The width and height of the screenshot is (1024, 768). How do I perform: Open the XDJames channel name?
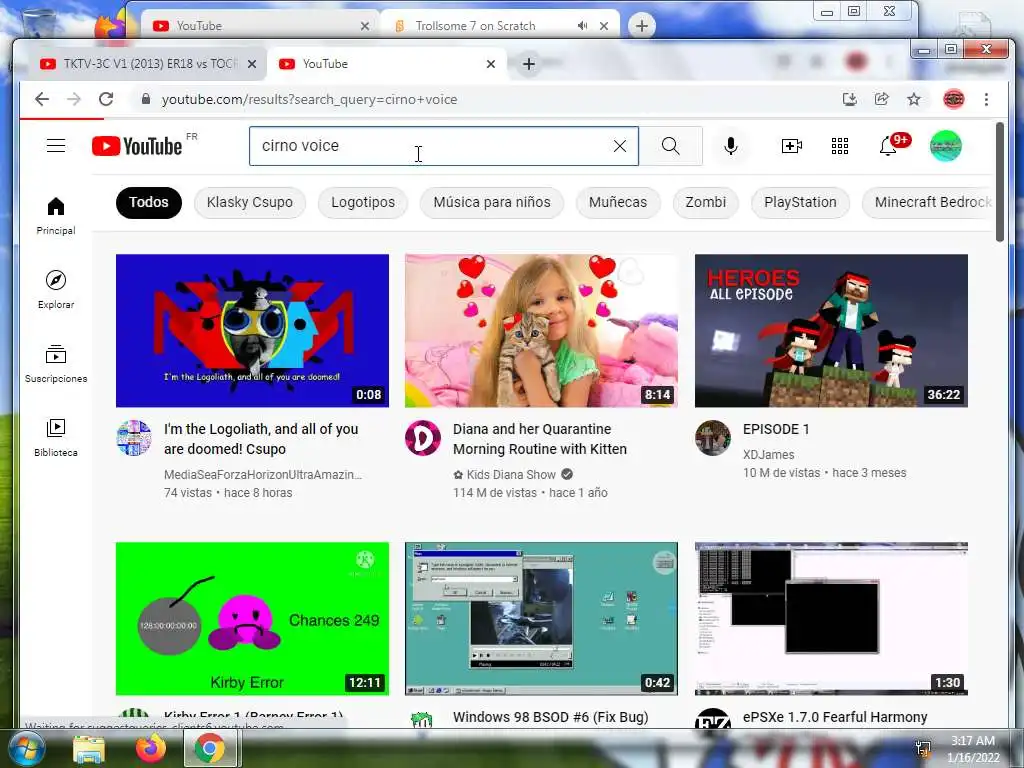coord(769,455)
